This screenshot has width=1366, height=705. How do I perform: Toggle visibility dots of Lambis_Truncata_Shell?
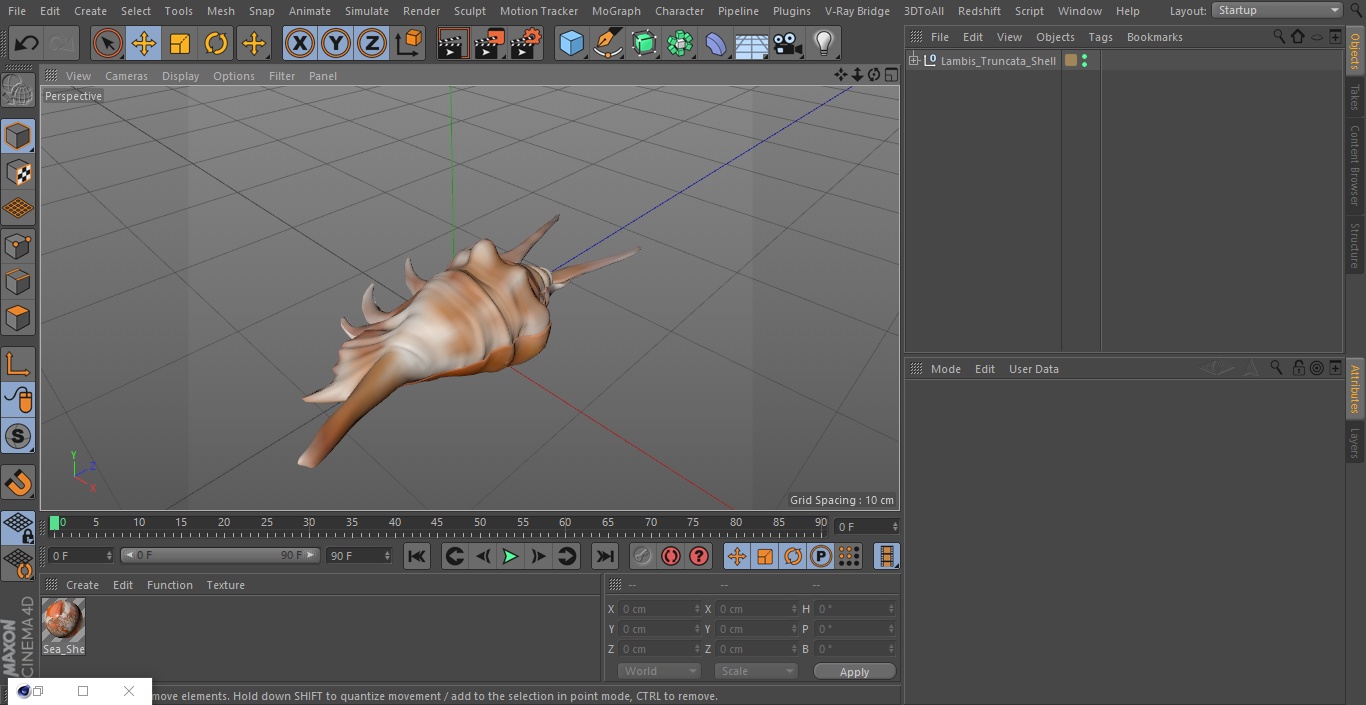(1084, 61)
